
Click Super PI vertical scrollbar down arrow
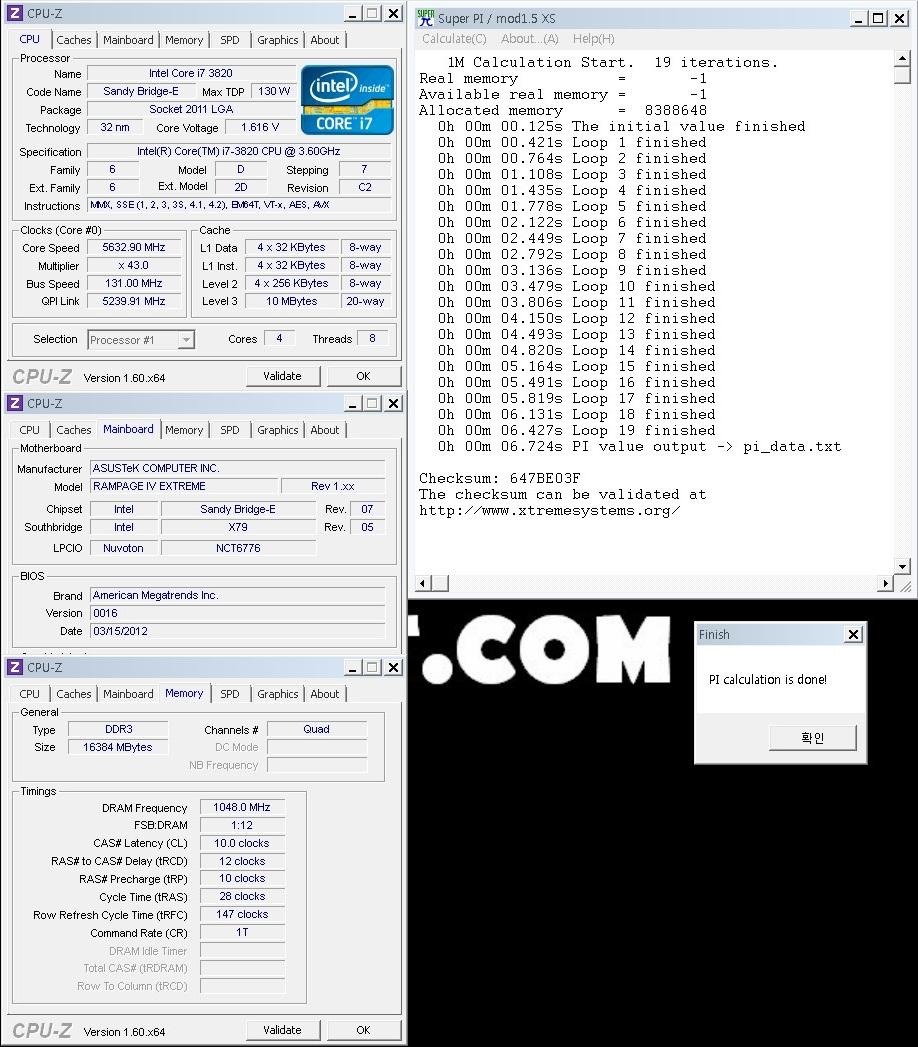click(x=902, y=567)
